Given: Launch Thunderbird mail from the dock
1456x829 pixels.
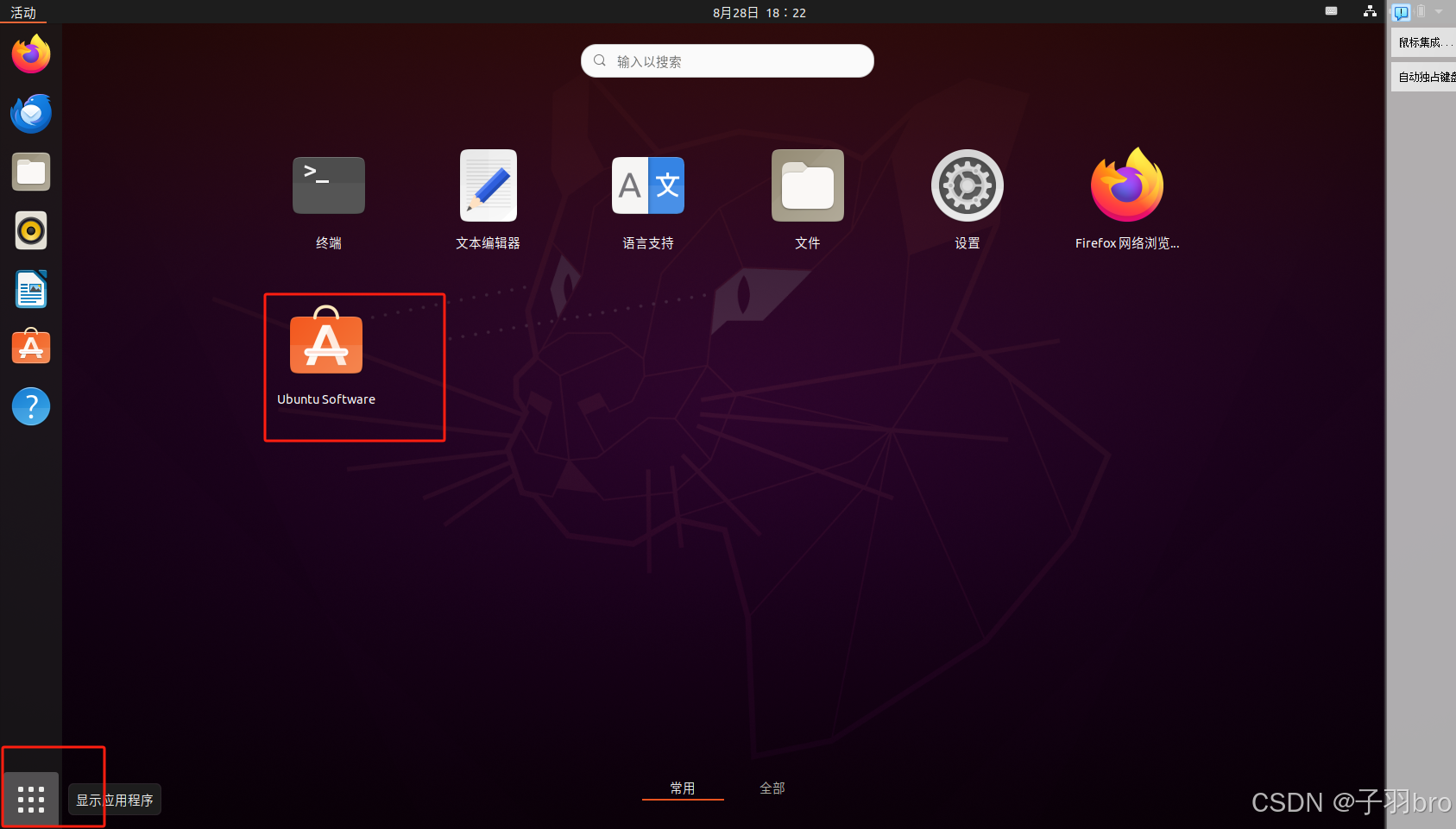Looking at the screenshot, I should click(31, 113).
